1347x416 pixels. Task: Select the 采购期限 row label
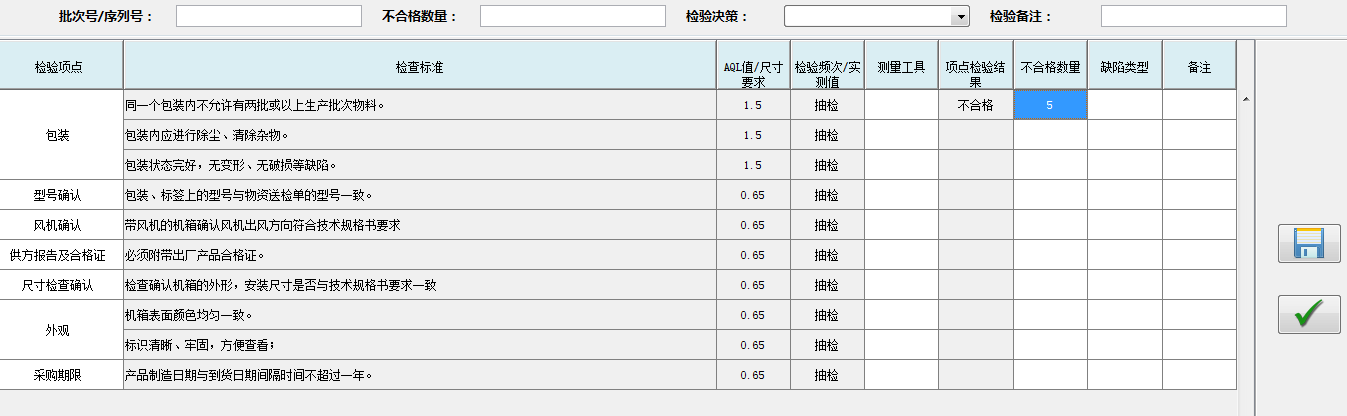[x=61, y=375]
